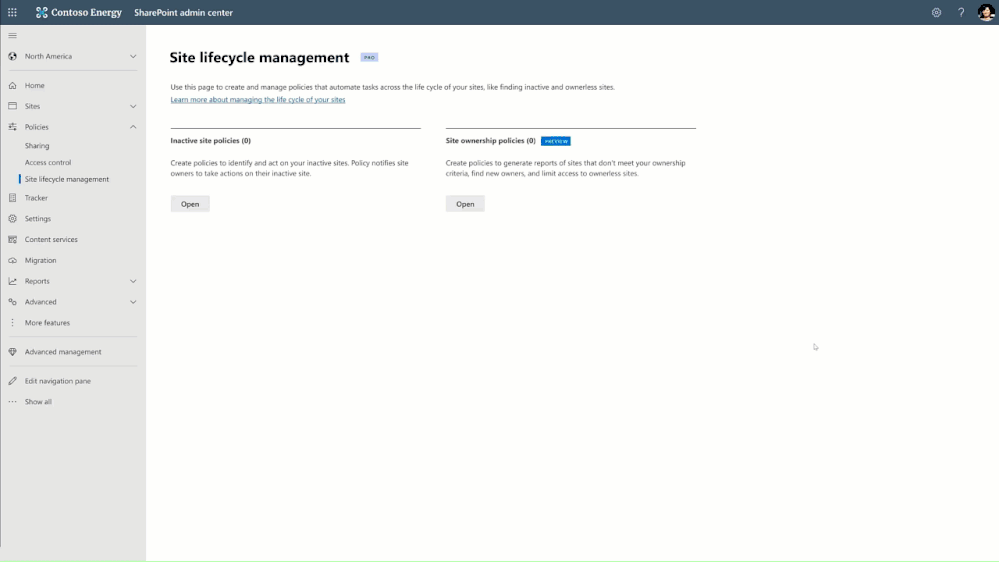Click 'Inactive site policies (0)' heading
The width and height of the screenshot is (999, 562).
[210, 140]
